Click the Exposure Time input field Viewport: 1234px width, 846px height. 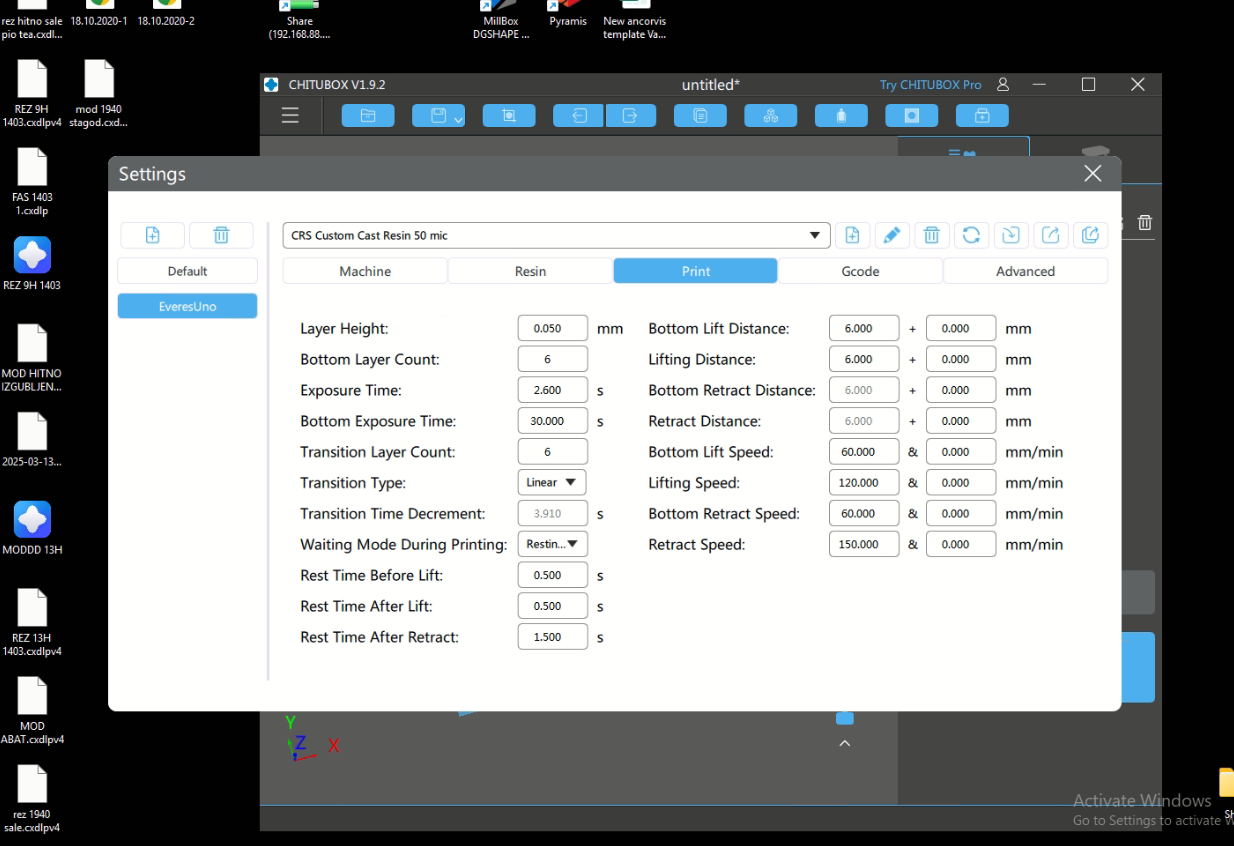552,390
